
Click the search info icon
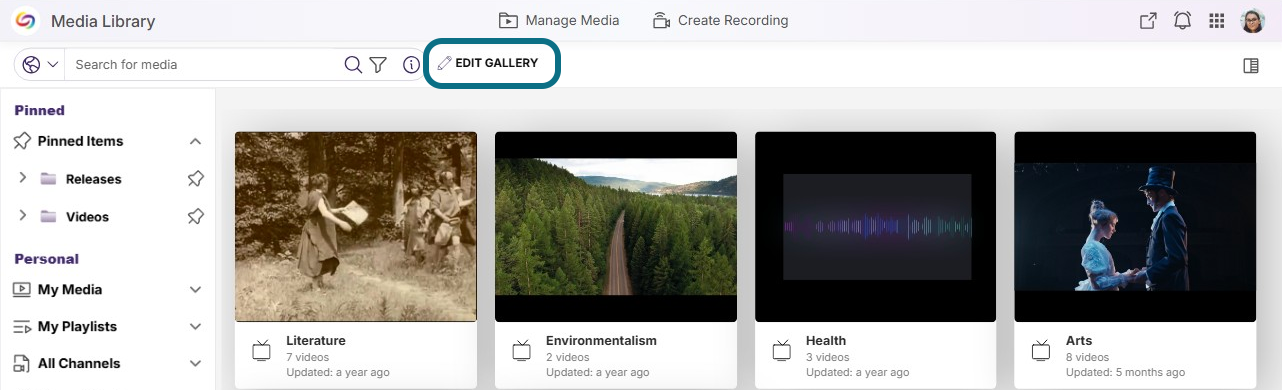tap(411, 64)
